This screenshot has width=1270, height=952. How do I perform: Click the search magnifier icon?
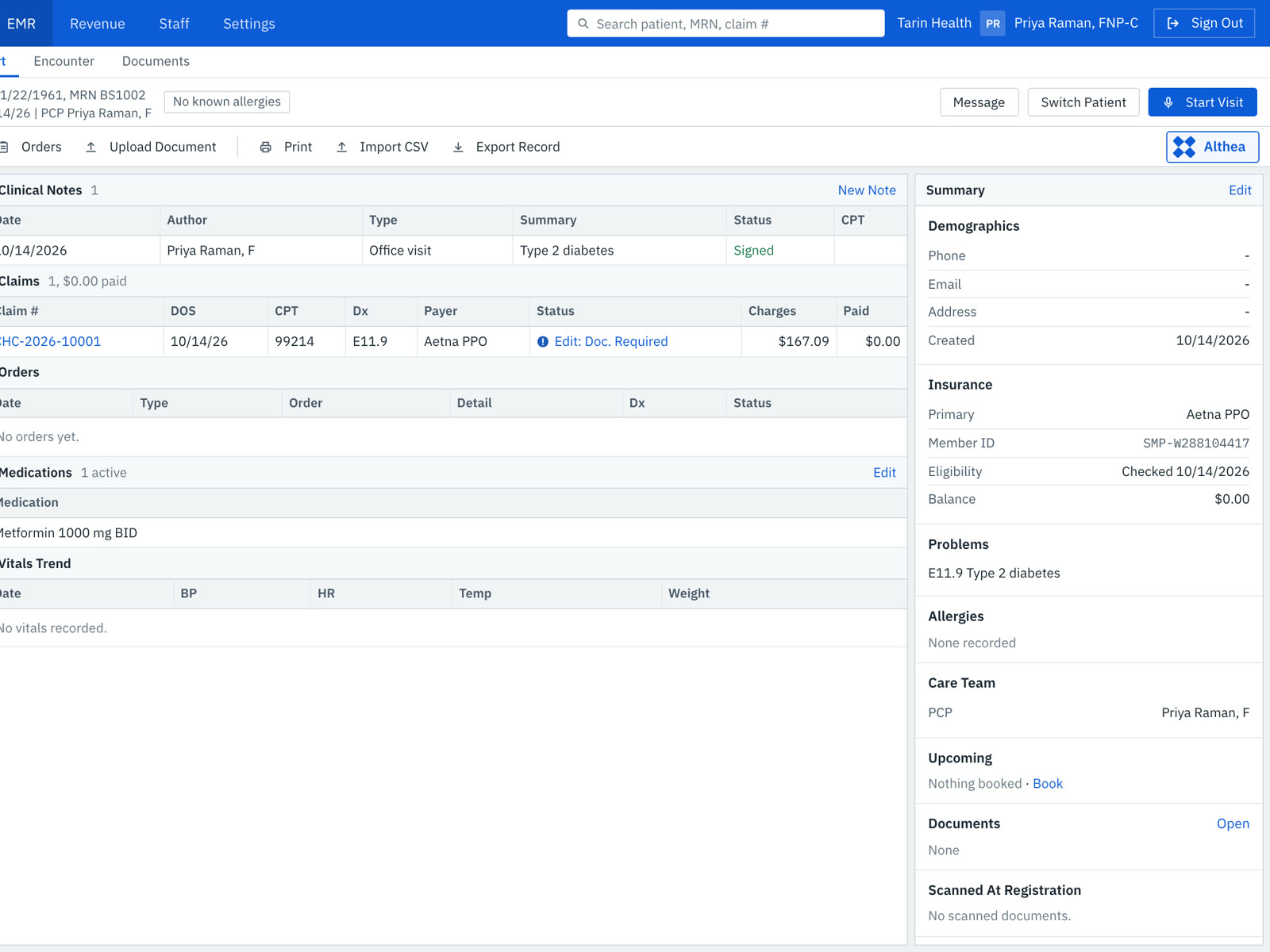[583, 24]
